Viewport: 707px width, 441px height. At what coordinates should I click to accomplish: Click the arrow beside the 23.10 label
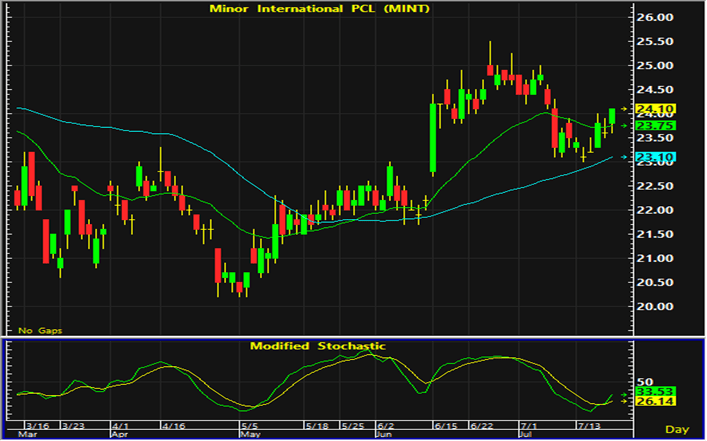coord(624,157)
